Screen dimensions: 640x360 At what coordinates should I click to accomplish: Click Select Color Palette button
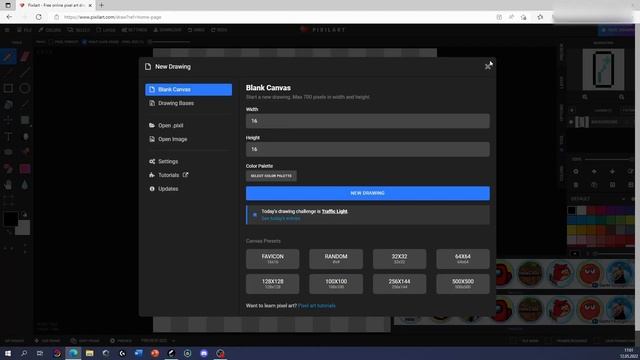pyautogui.click(x=271, y=176)
